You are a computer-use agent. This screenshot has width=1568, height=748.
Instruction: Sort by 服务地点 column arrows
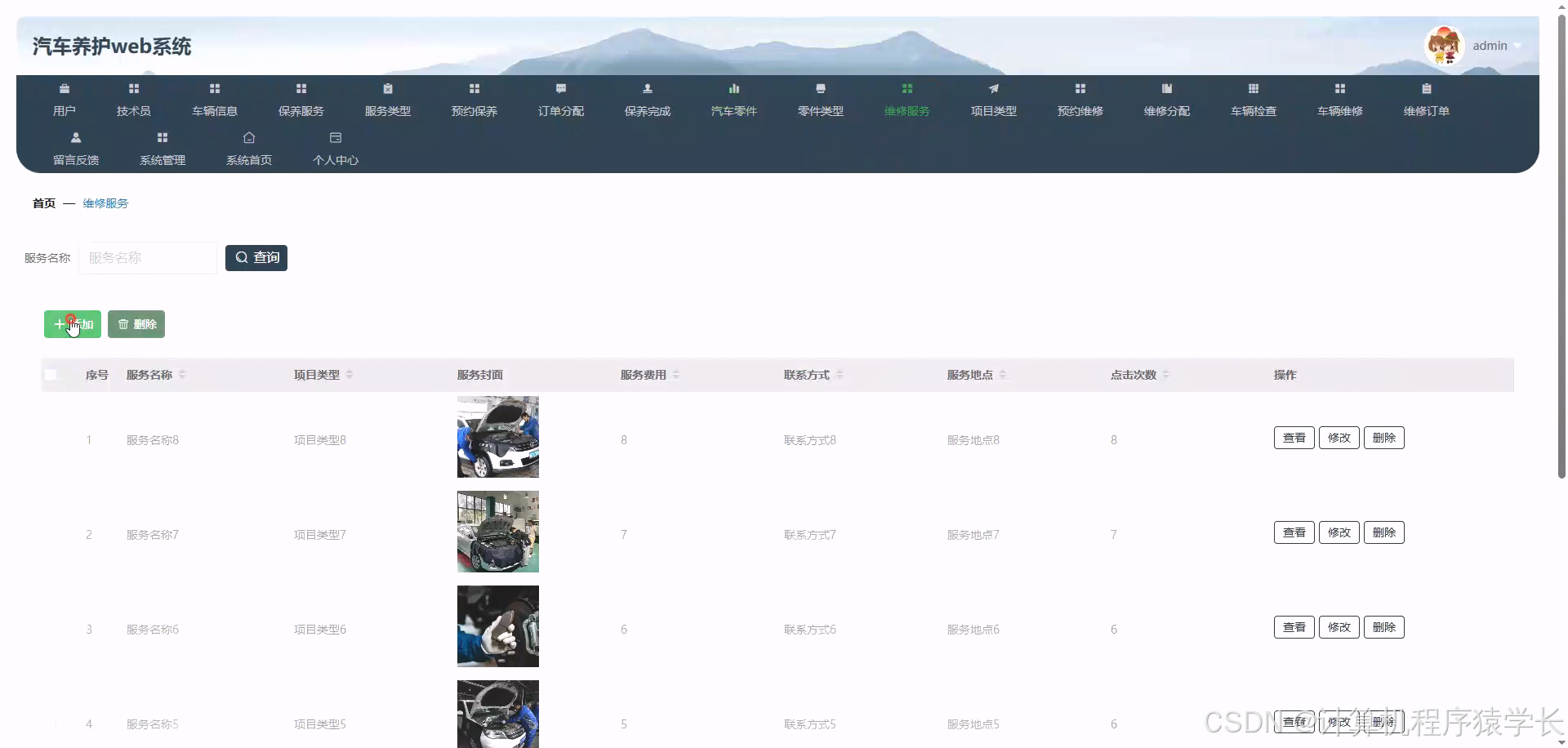[x=1003, y=374]
